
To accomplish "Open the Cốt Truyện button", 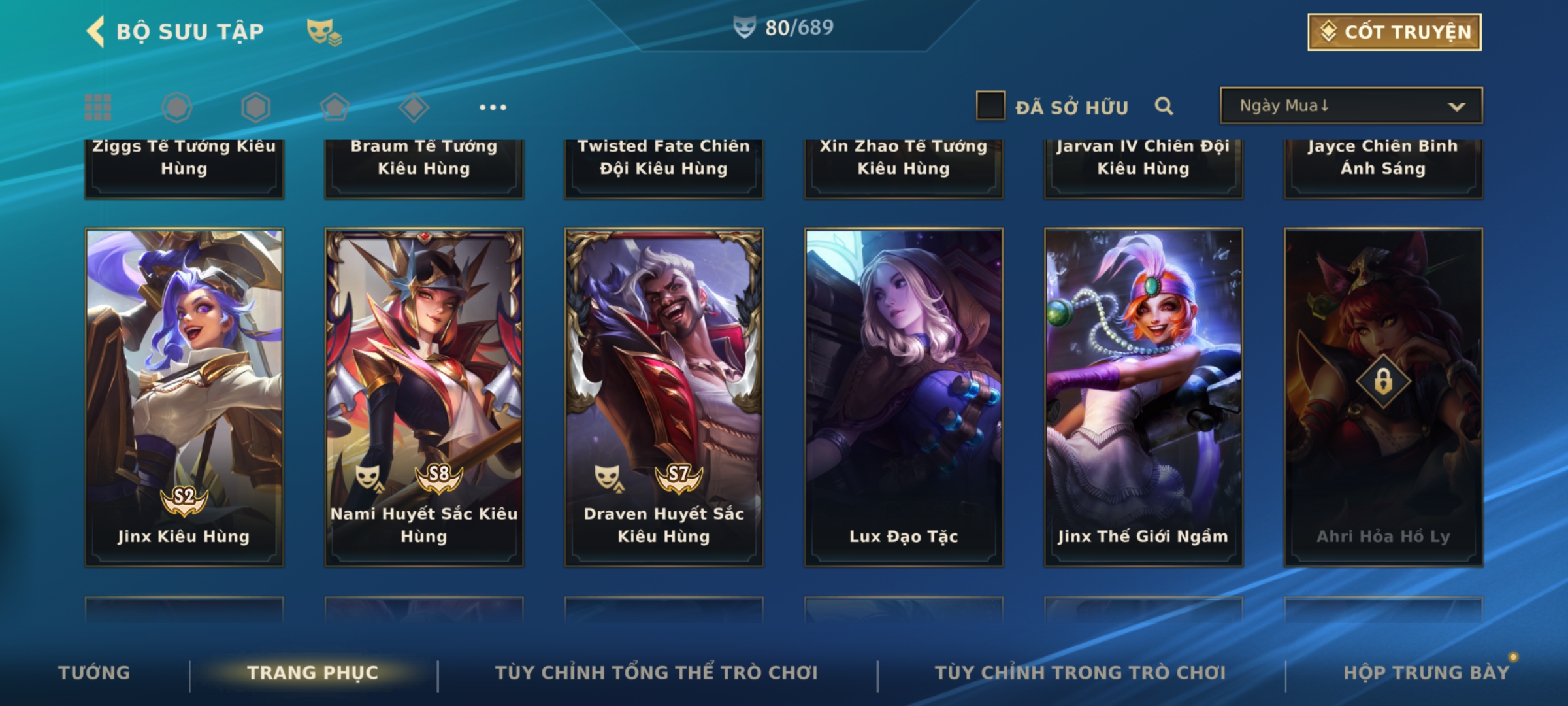I will [x=1394, y=32].
